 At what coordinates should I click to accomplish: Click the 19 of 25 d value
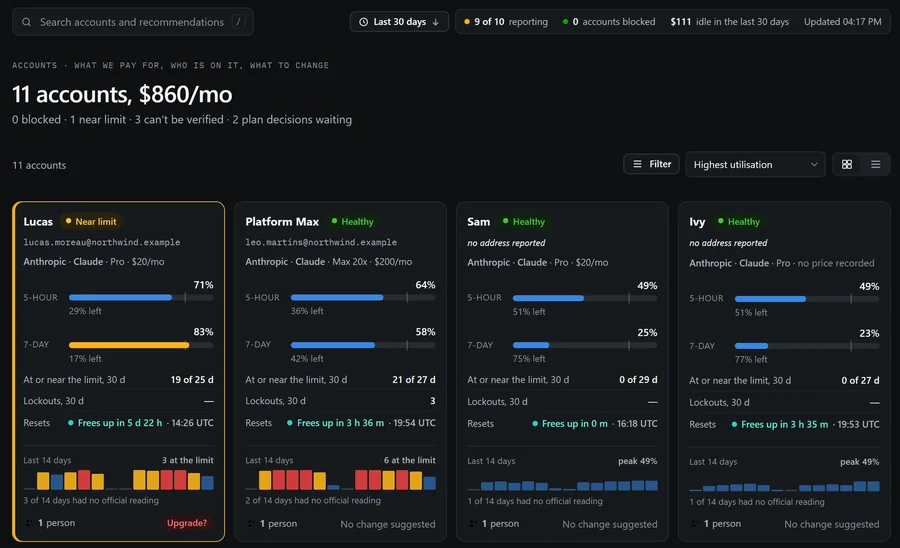tap(192, 380)
